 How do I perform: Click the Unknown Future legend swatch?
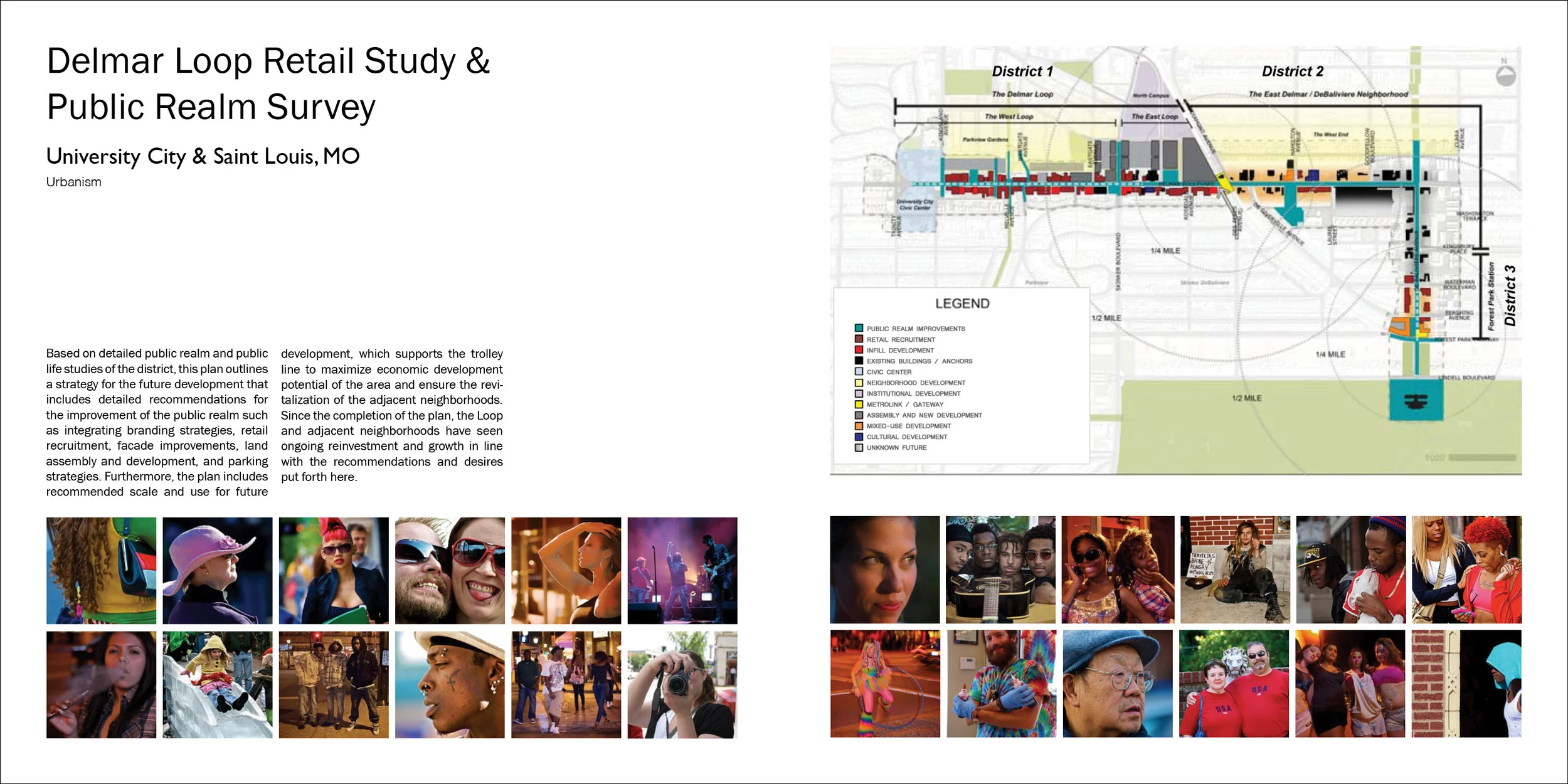coord(859,448)
